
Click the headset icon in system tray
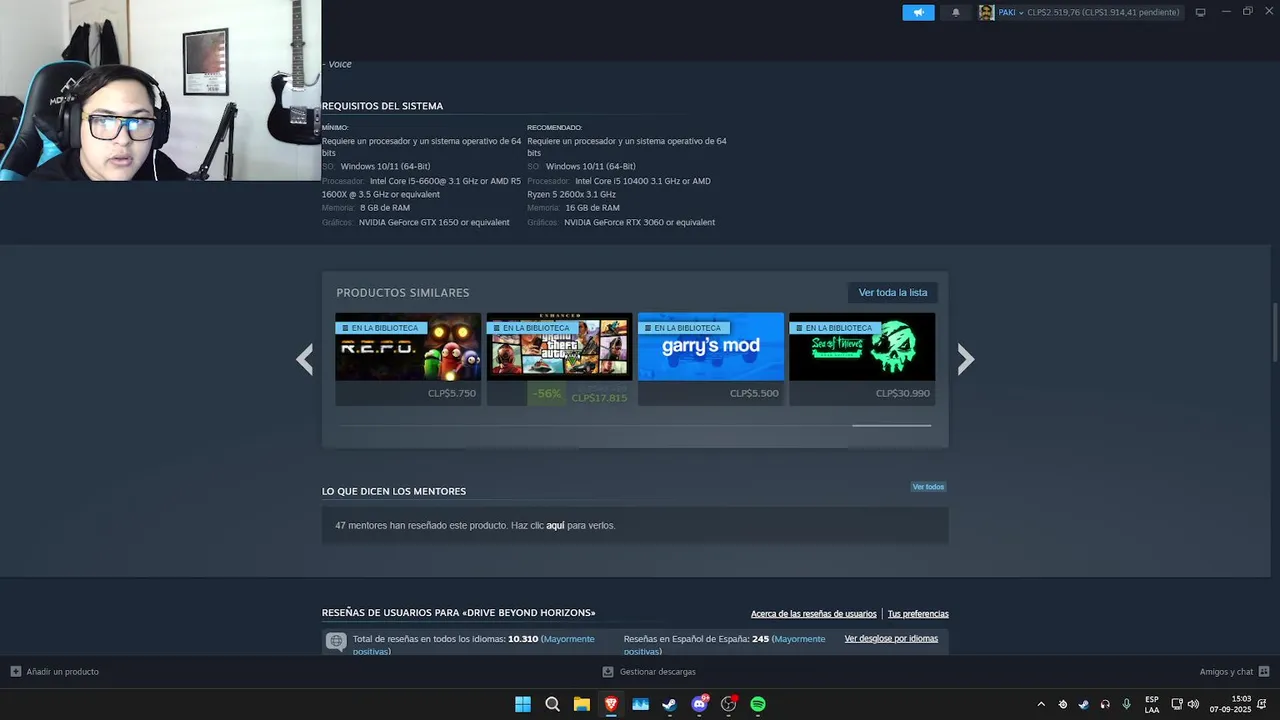pyautogui.click(x=1105, y=704)
